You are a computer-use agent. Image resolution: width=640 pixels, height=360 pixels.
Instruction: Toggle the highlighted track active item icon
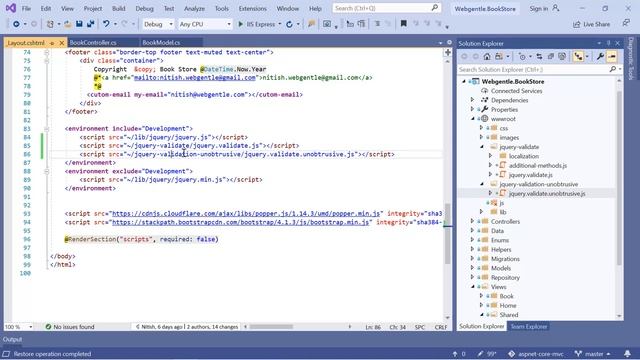[578, 57]
